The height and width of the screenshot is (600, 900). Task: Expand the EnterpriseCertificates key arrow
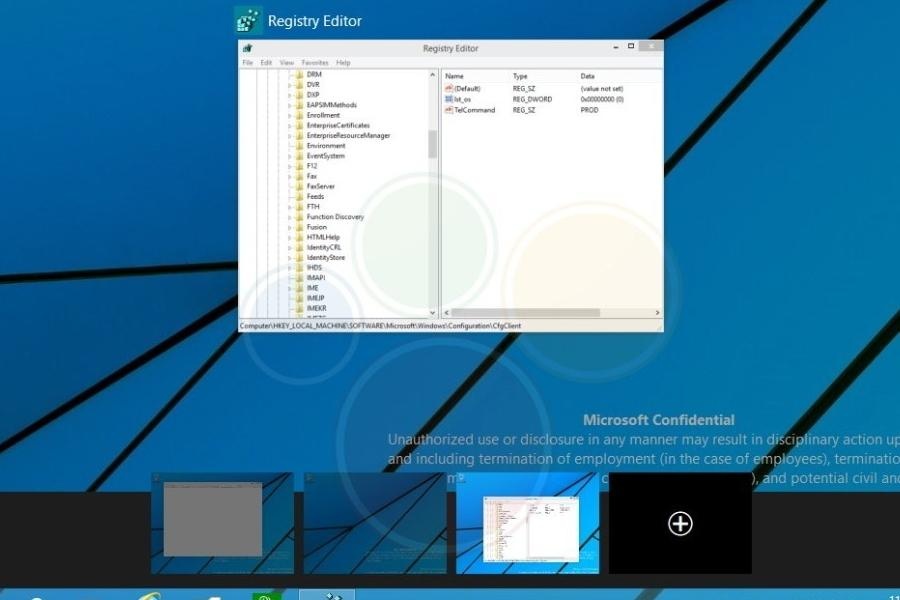[289, 126]
